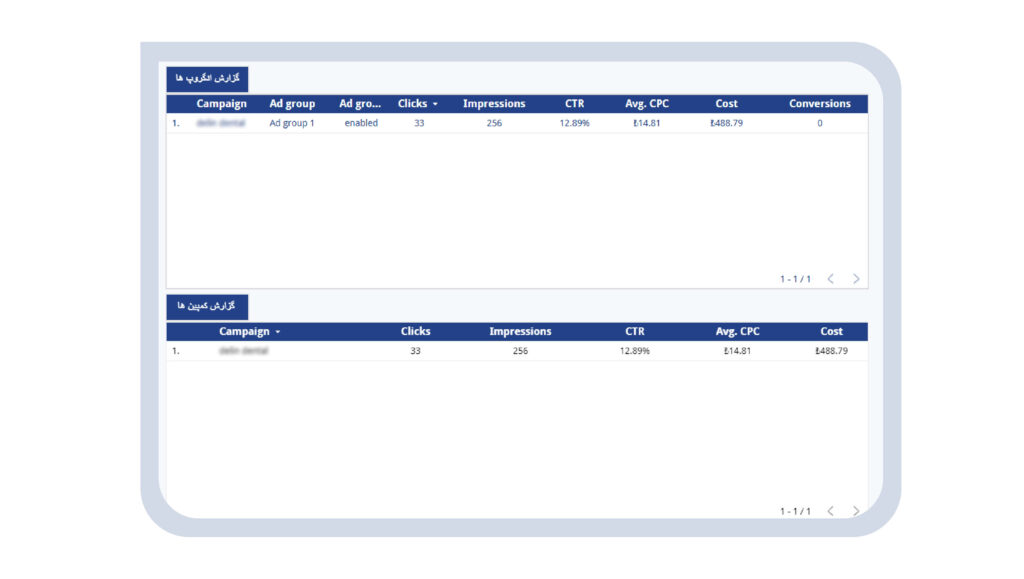The image size is (1024, 579).
Task: Sort campaign table by Clicks header
Action: click(415, 331)
